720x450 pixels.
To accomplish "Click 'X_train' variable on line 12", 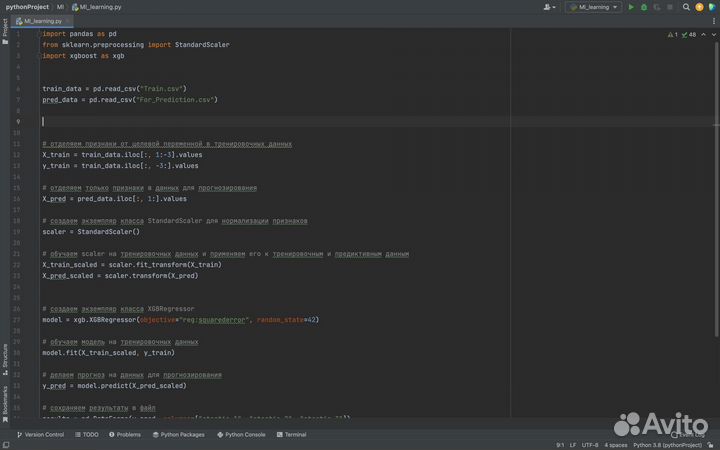I will (x=56, y=155).
